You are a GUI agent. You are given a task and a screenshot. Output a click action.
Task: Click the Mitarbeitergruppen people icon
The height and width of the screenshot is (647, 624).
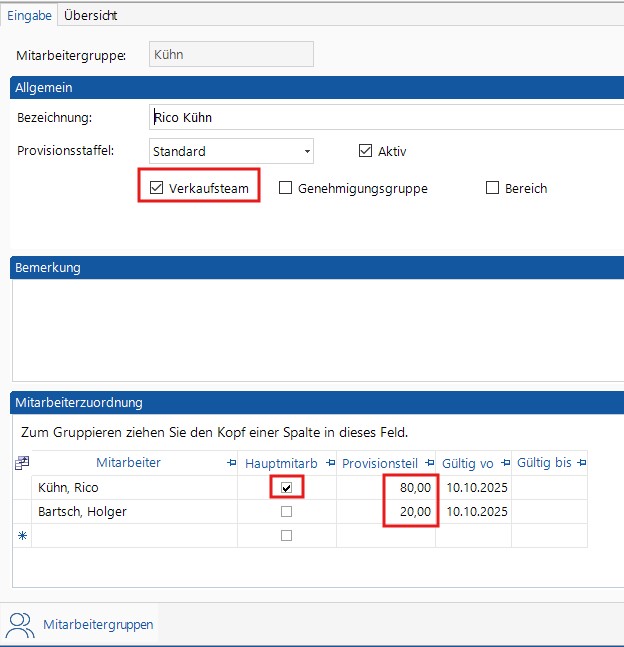pyautogui.click(x=21, y=624)
